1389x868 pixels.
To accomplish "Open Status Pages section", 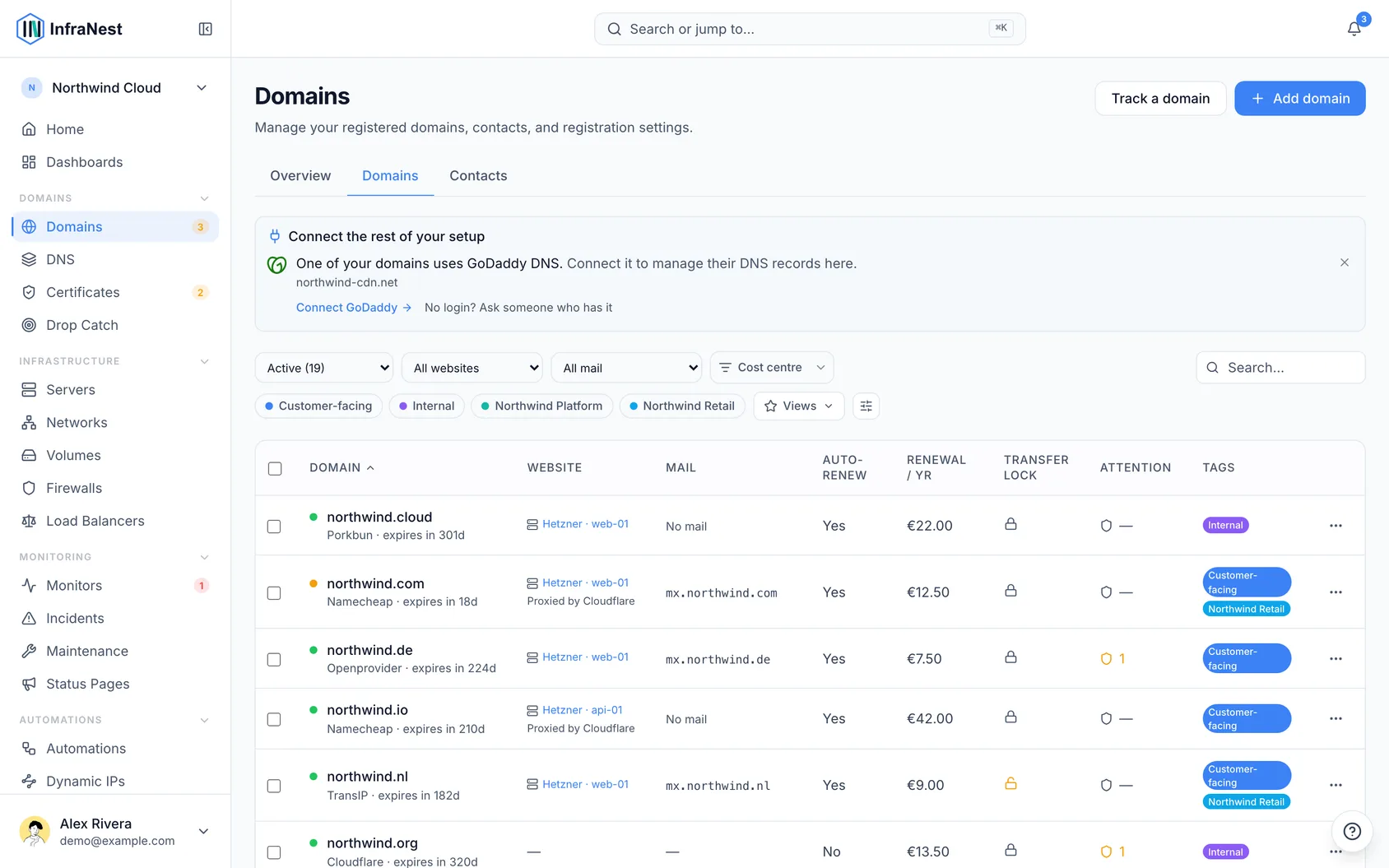I will [115, 685].
